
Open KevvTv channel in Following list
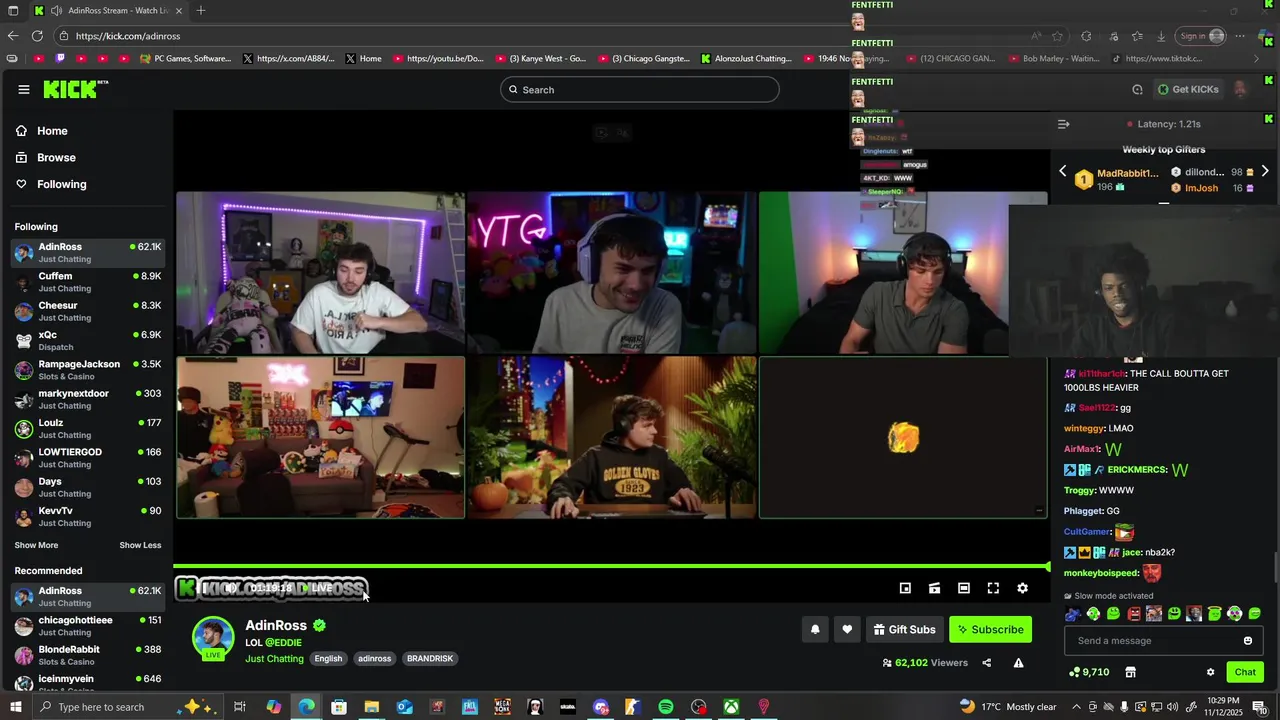(88, 517)
